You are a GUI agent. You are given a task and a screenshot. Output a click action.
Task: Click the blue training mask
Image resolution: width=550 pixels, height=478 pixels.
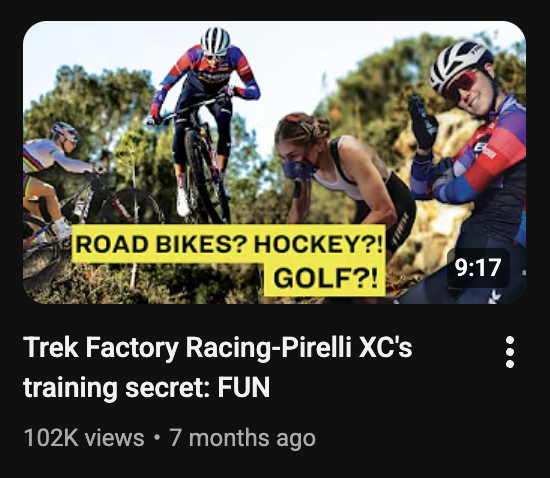point(298,169)
